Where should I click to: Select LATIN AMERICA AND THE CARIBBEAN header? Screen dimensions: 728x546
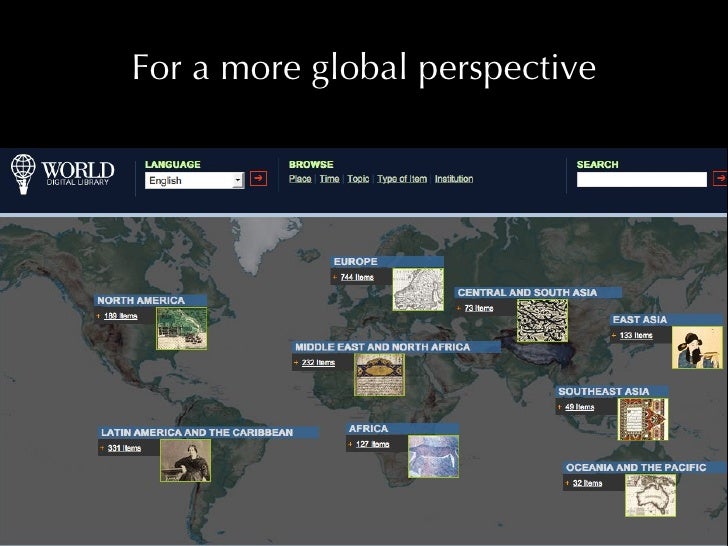point(208,432)
